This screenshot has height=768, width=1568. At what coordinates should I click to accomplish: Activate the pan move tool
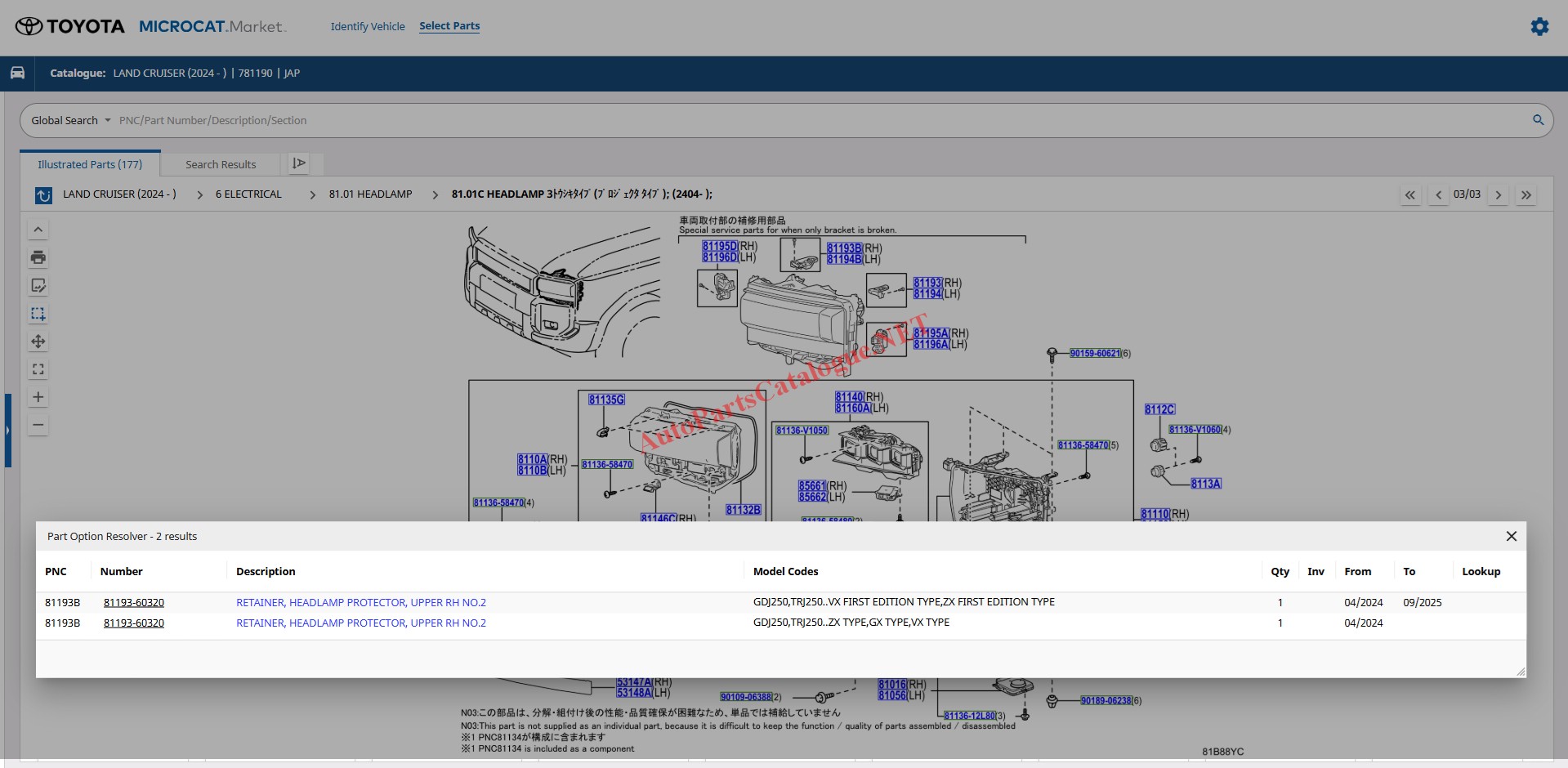38,342
